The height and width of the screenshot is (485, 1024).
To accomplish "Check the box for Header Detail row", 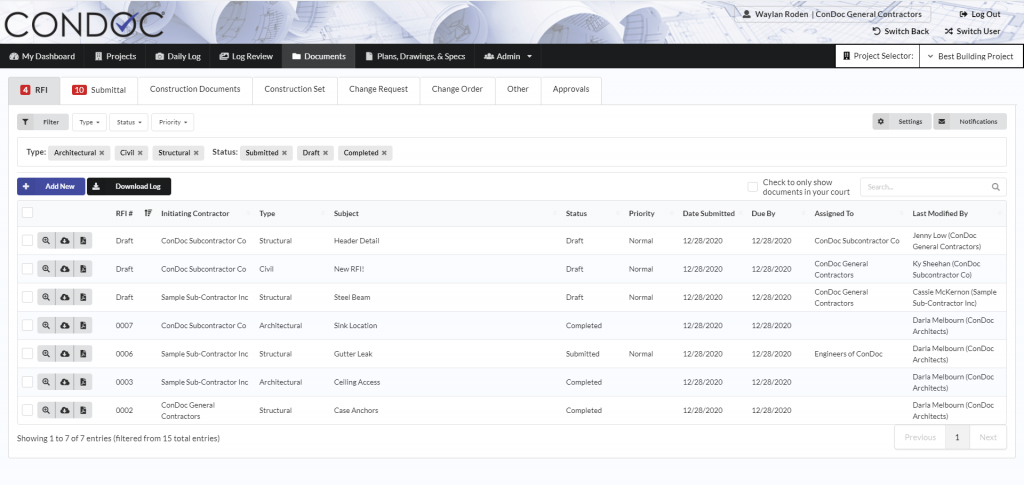I will click(27, 241).
